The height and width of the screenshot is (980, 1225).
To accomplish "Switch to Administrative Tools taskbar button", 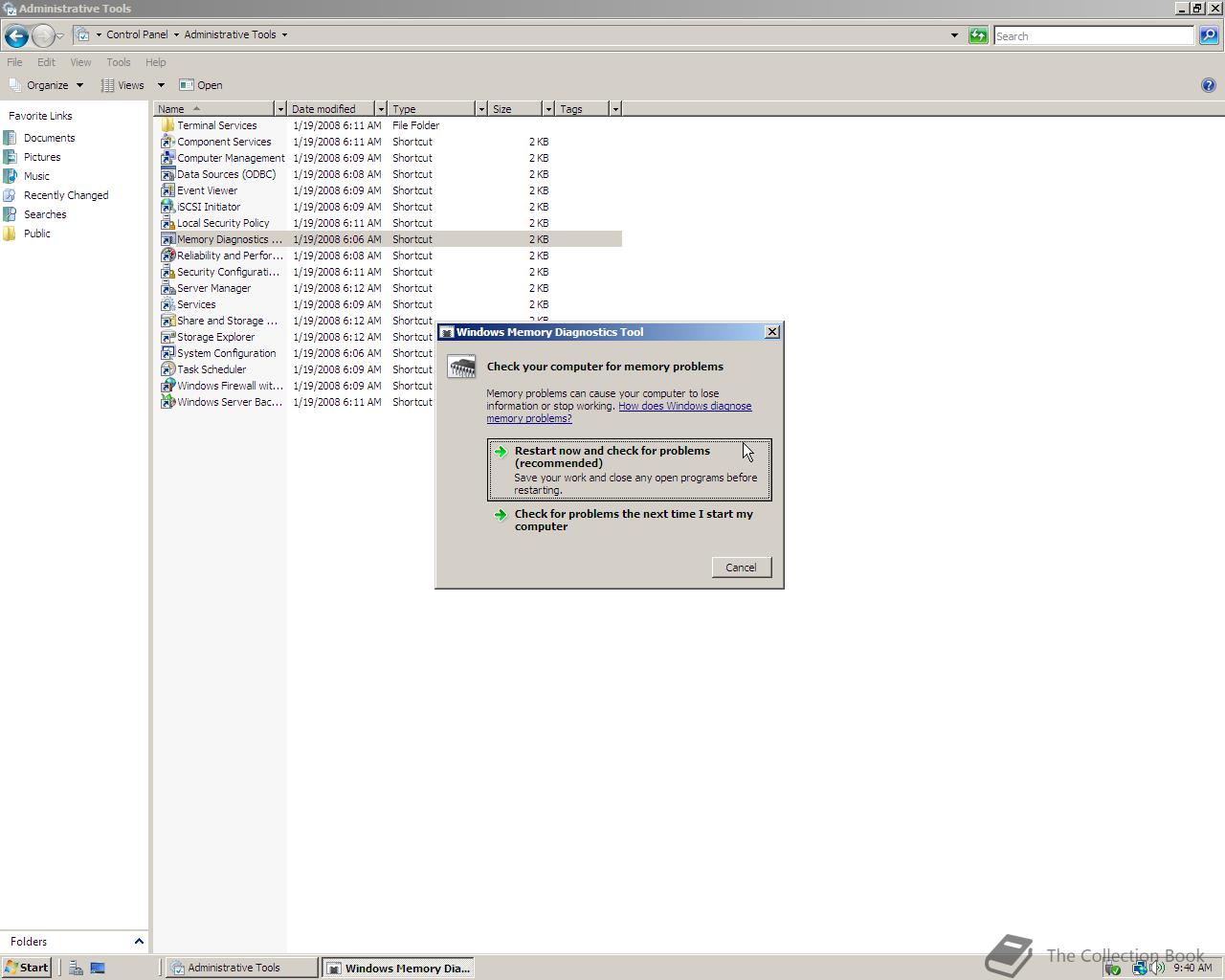I will click(241, 968).
